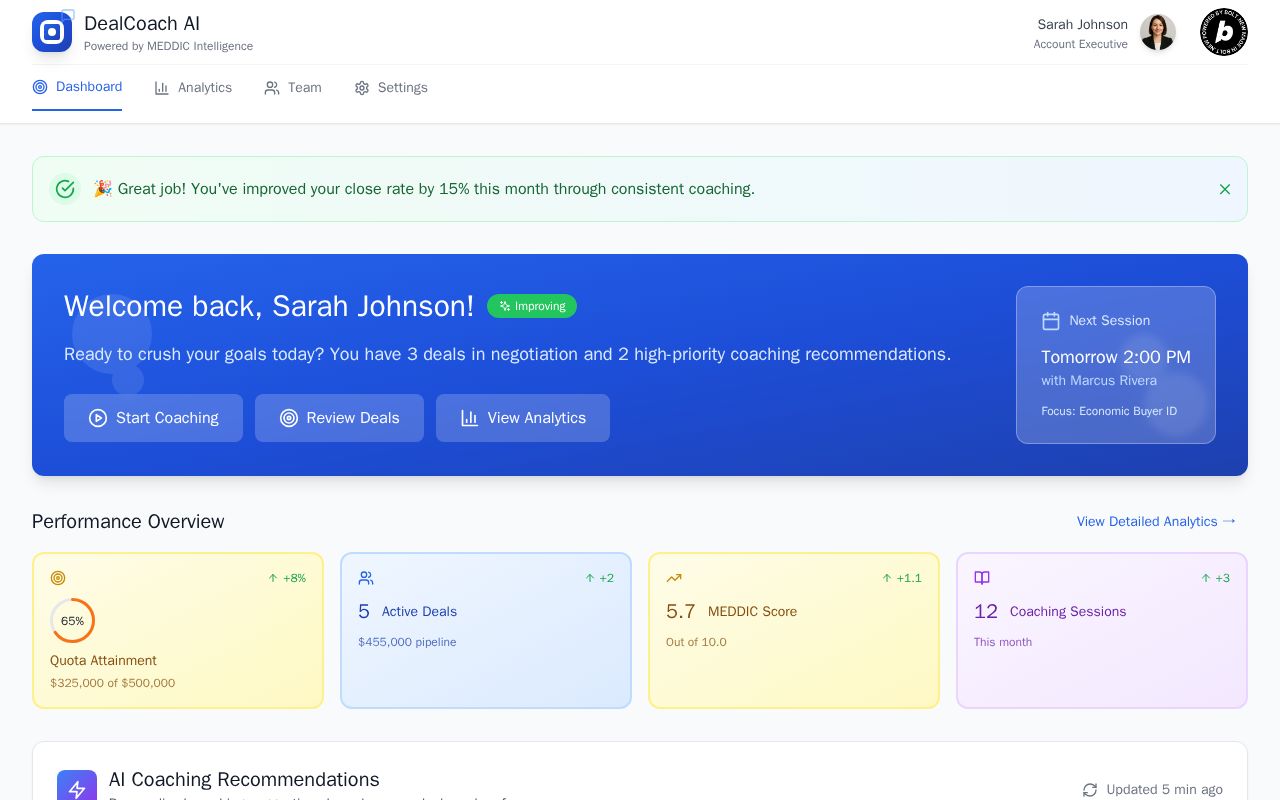
Task: Click the 65% quota progress ring
Action: 72,621
